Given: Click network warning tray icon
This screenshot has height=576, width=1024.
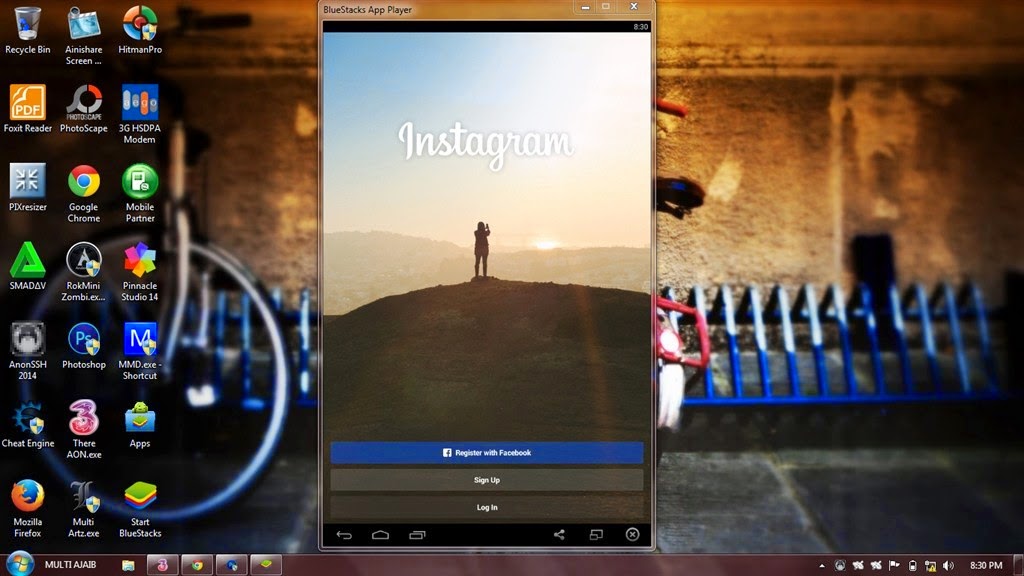Looking at the screenshot, I should (x=930, y=566).
